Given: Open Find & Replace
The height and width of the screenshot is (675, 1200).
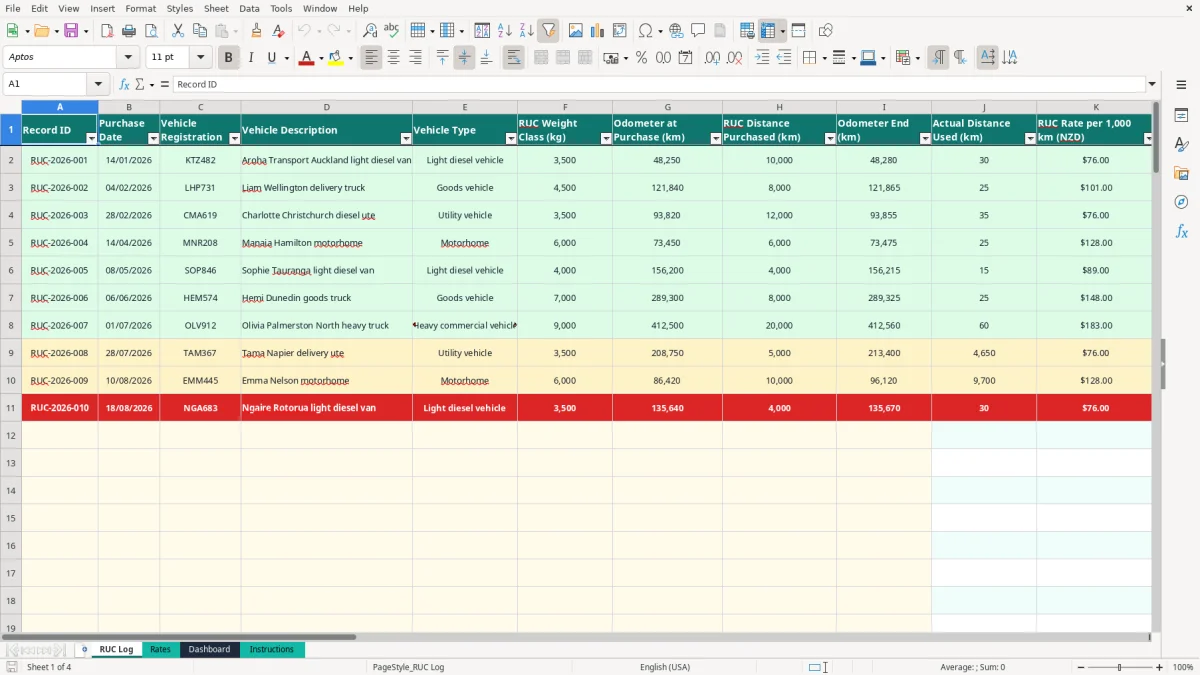Looking at the screenshot, I should [x=370, y=31].
